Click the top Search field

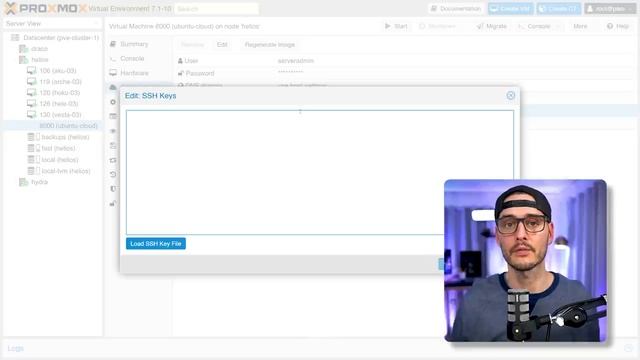[x=216, y=9]
